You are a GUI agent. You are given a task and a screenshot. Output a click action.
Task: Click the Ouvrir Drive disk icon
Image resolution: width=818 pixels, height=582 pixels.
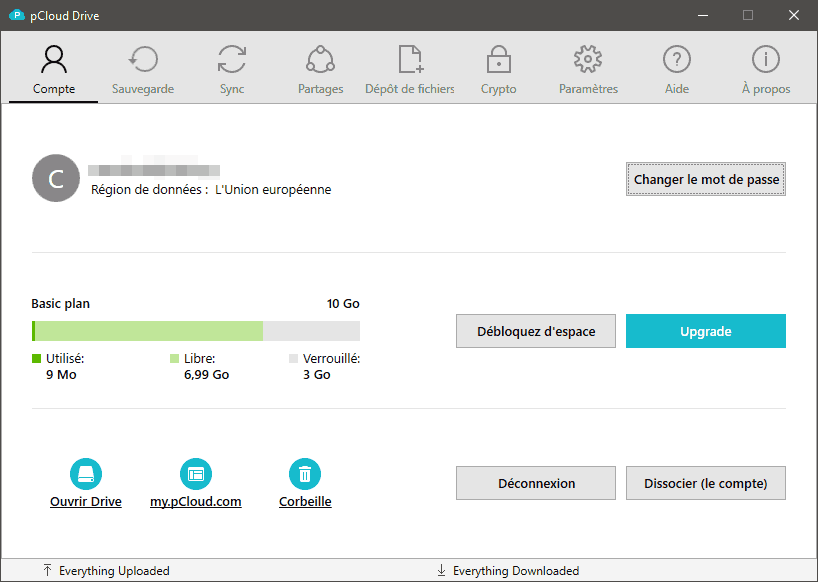86,474
